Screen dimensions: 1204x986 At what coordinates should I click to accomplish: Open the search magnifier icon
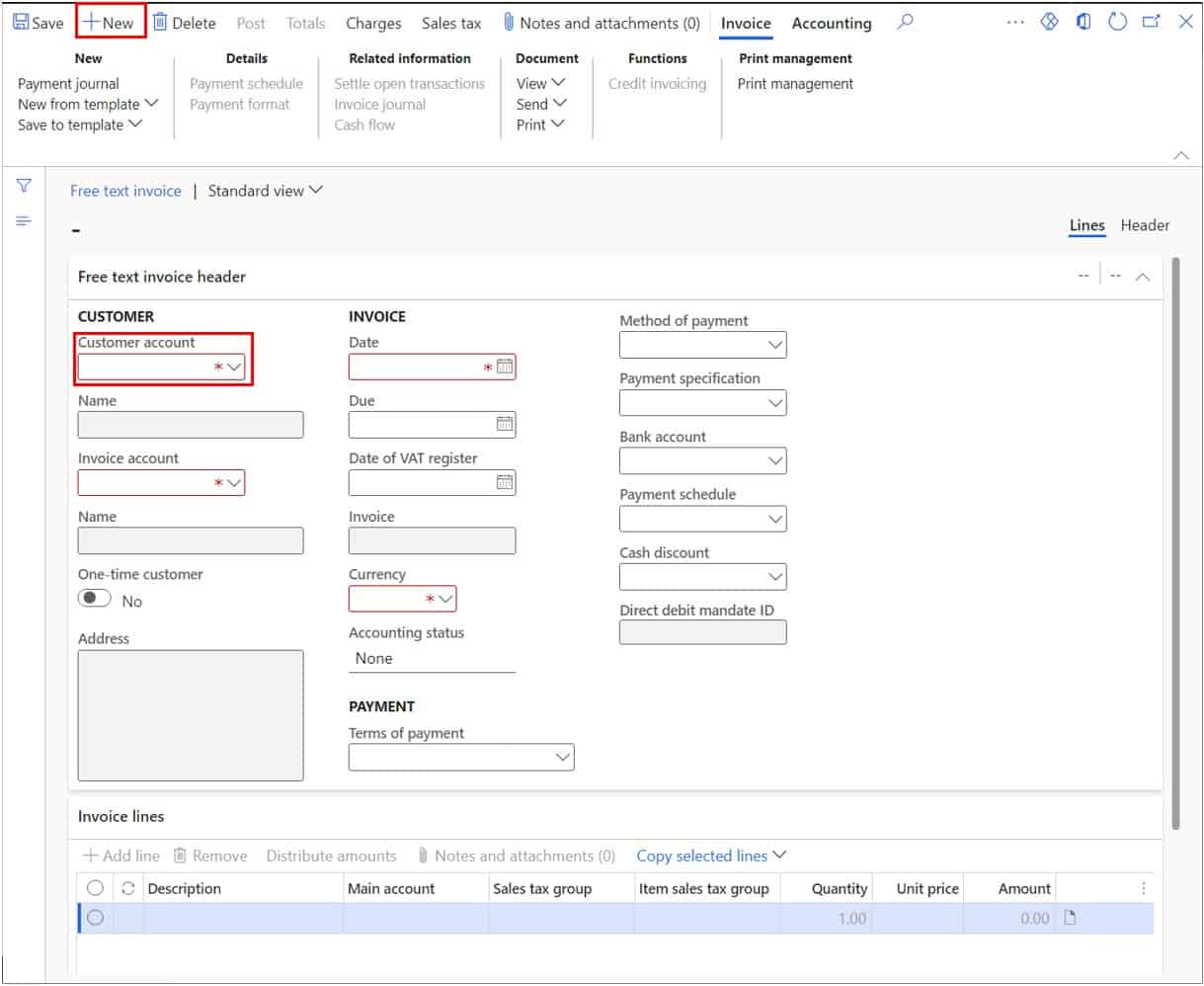click(904, 22)
